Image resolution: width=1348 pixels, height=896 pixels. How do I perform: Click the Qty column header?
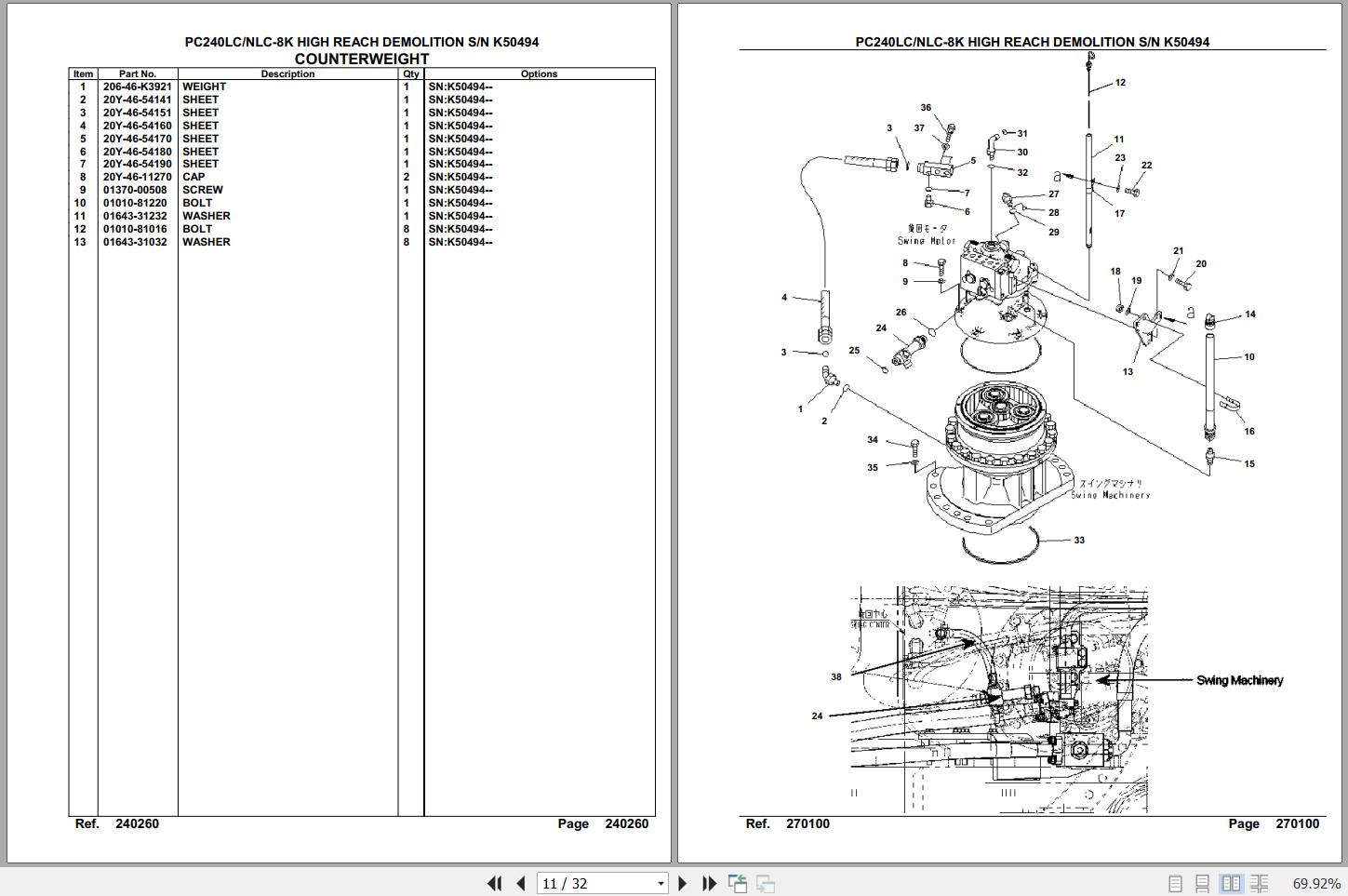tap(411, 74)
